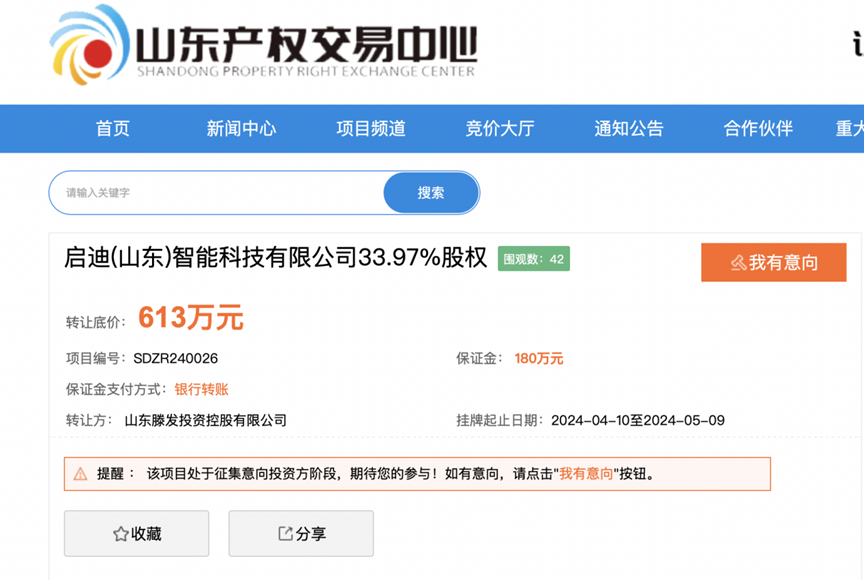Click the 分享 share button
The image size is (864, 580).
pos(300,533)
